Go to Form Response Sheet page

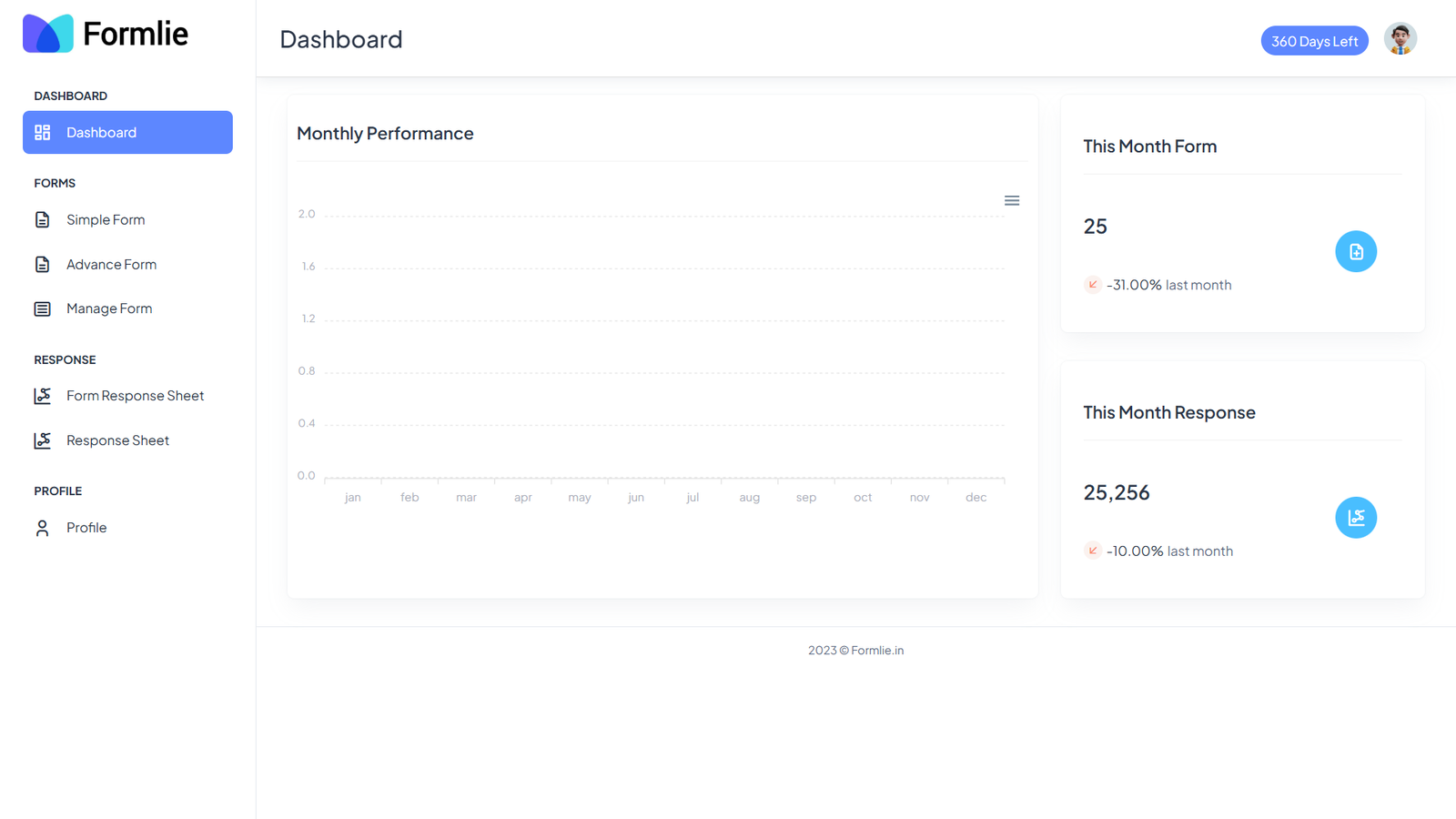[x=135, y=396]
